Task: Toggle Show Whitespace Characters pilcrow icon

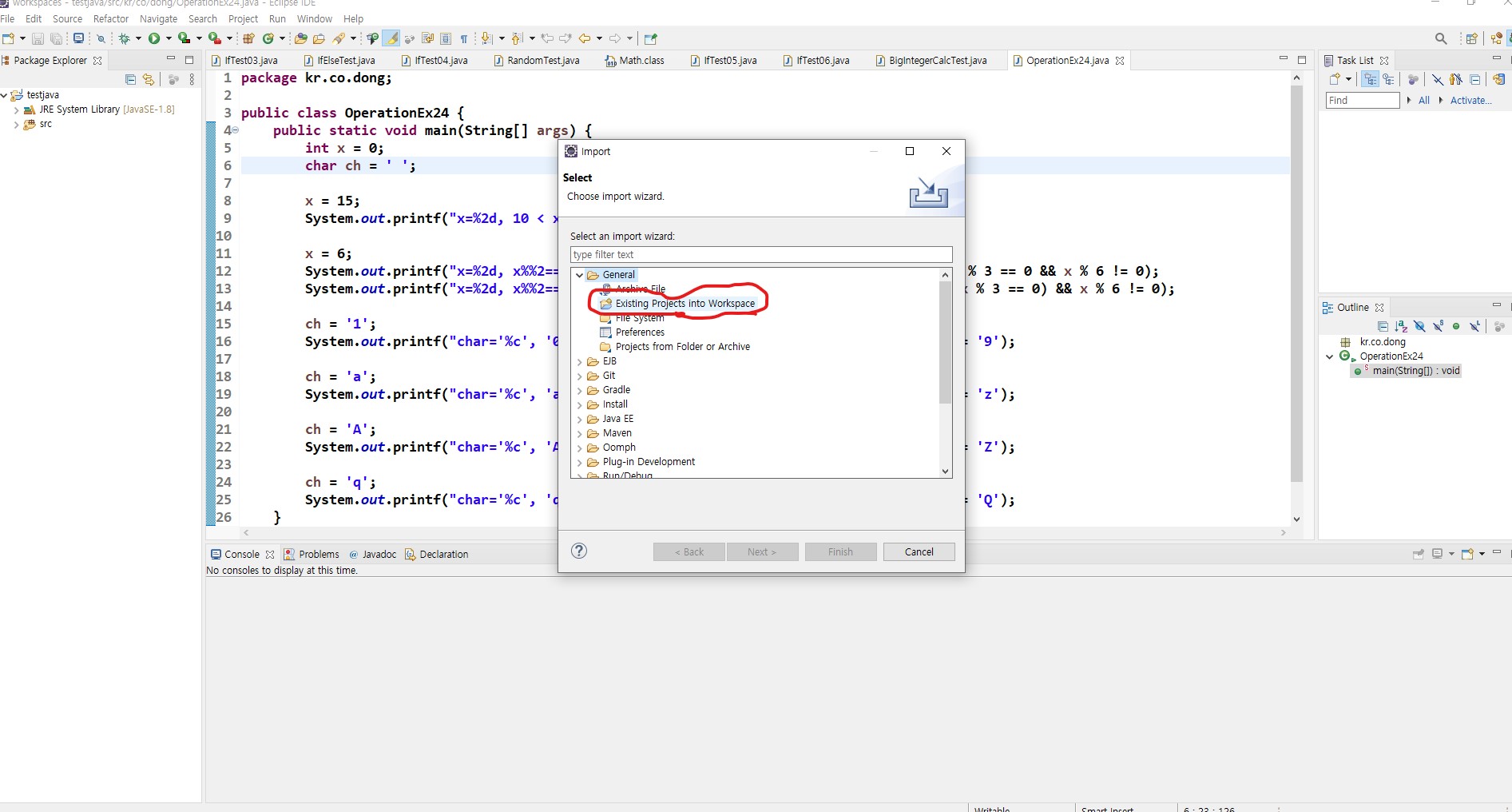Action: pyautogui.click(x=464, y=38)
